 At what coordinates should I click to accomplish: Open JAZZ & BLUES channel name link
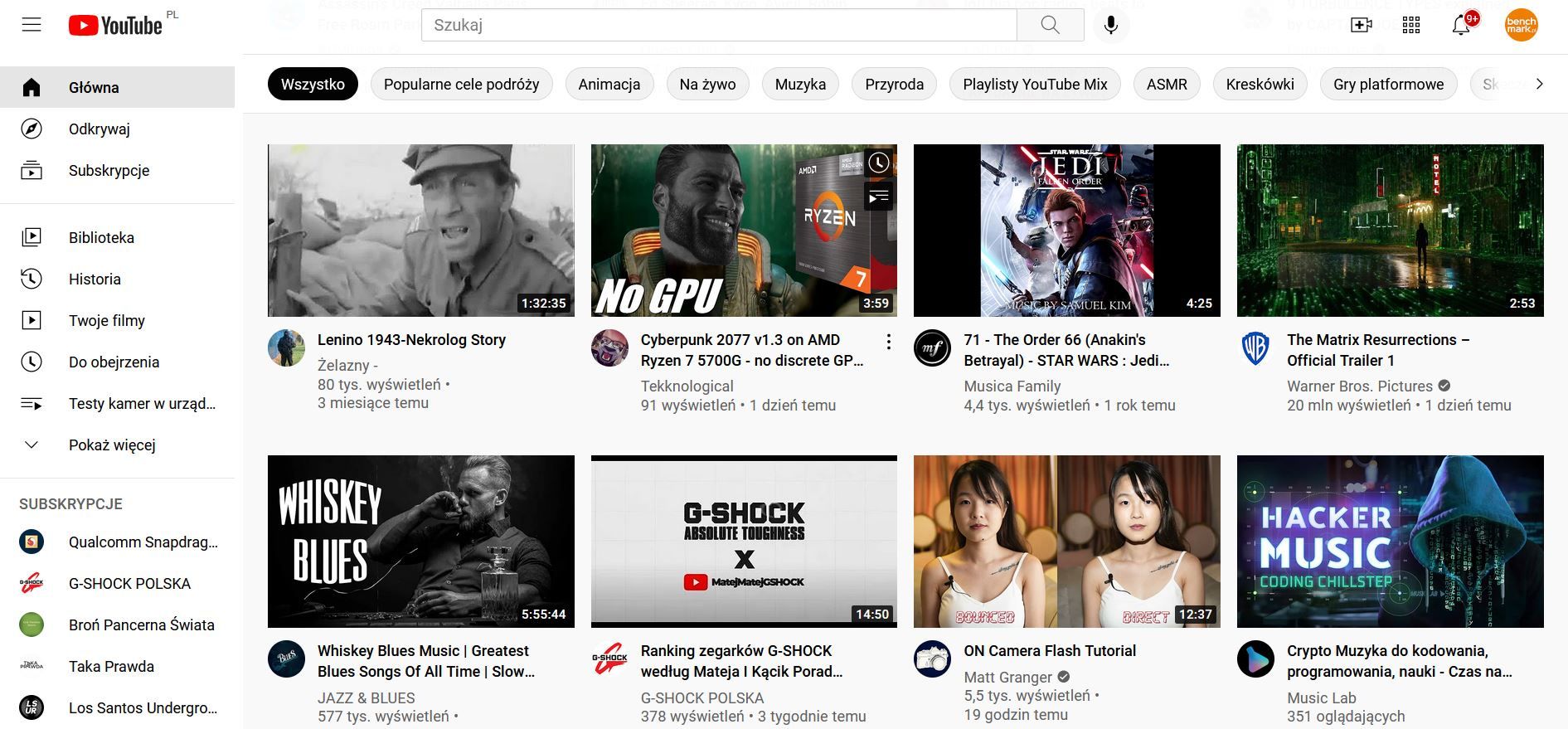(x=367, y=698)
